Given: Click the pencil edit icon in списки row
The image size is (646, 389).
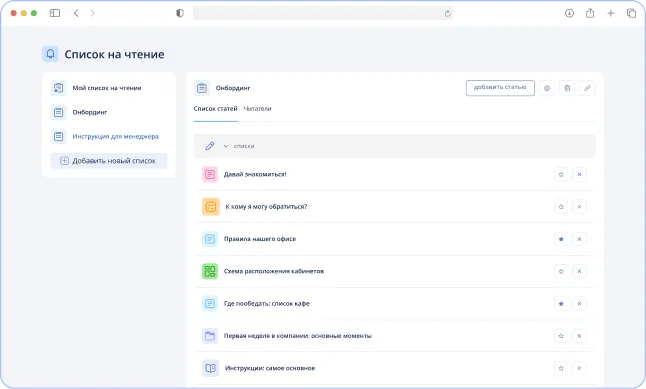Looking at the screenshot, I should click(x=210, y=146).
